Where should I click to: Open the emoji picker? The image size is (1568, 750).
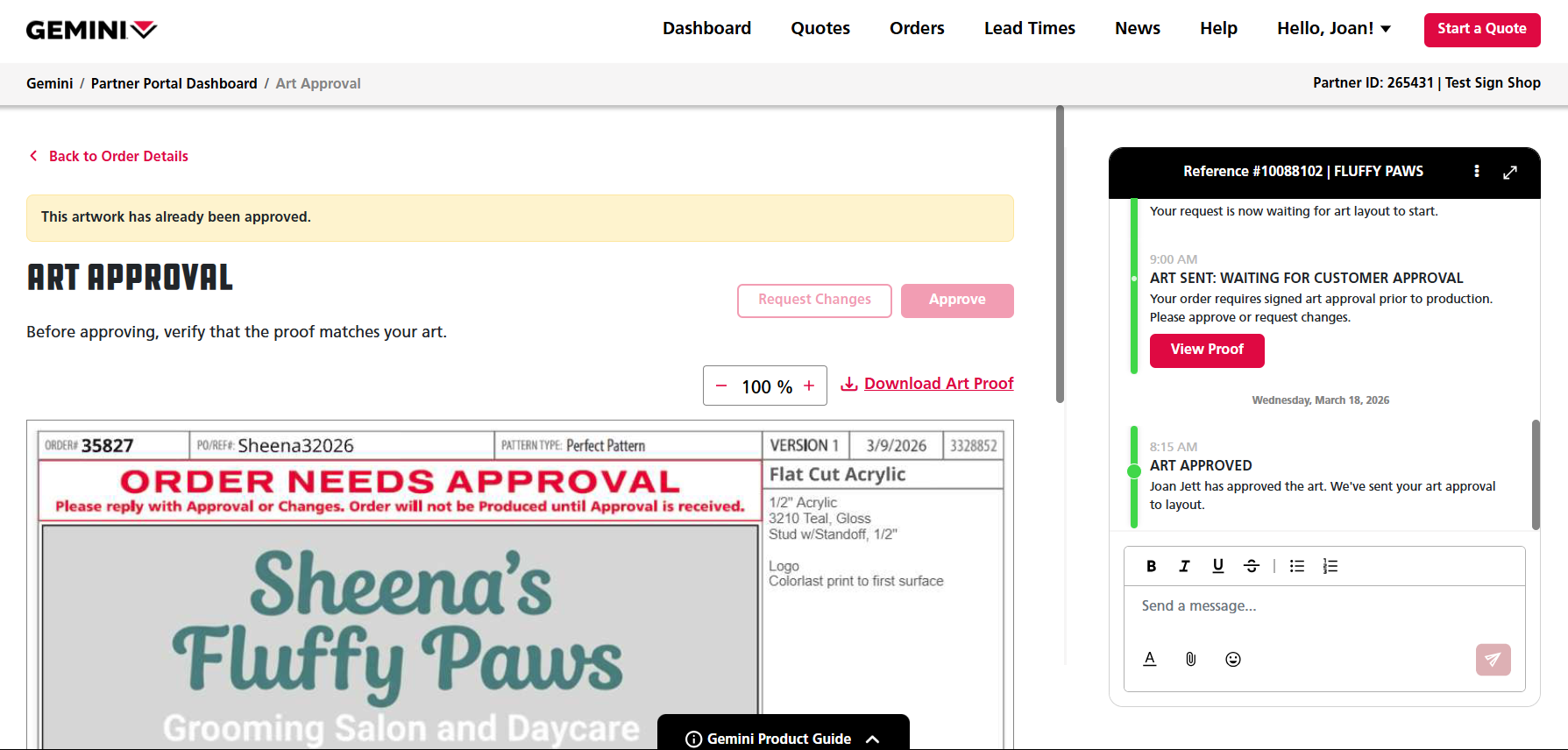pos(1232,659)
